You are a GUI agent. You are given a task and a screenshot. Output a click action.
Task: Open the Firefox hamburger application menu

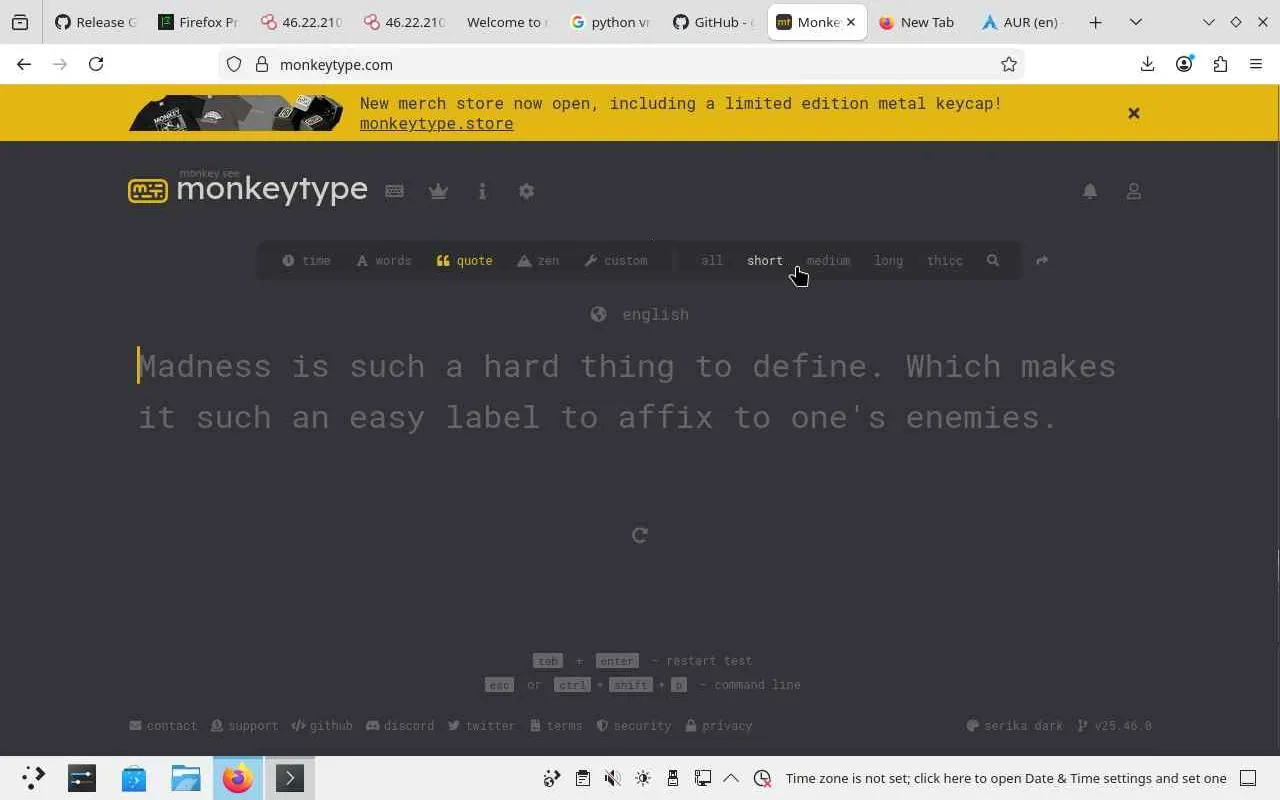[x=1256, y=64]
